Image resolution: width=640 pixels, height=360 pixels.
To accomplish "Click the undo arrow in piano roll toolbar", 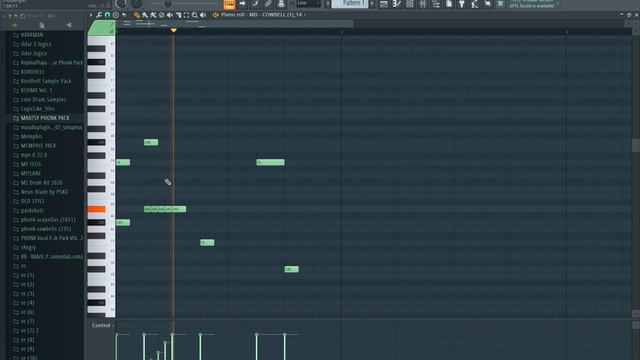I will pos(124,15).
